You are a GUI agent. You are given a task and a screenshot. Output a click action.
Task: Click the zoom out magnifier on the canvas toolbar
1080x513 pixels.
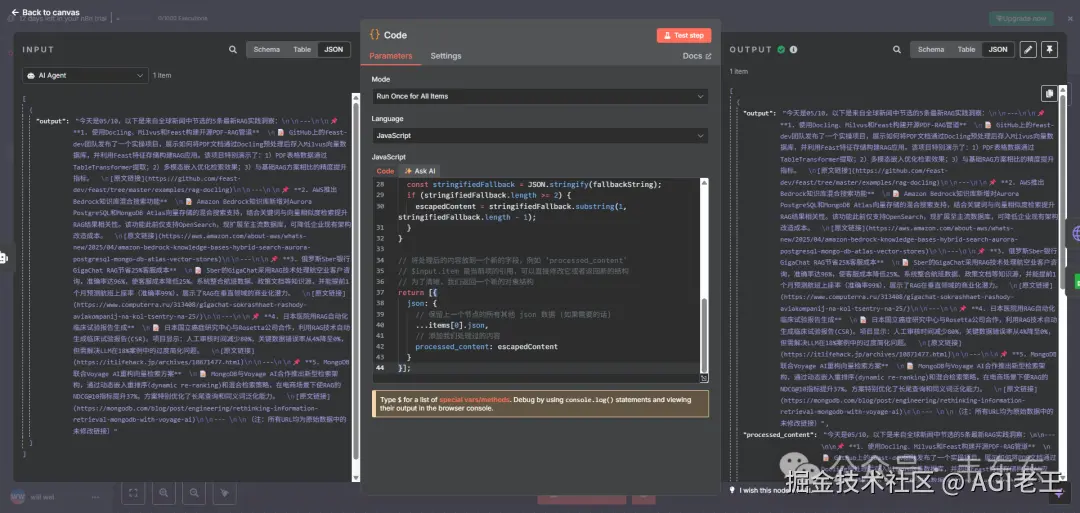click(194, 492)
